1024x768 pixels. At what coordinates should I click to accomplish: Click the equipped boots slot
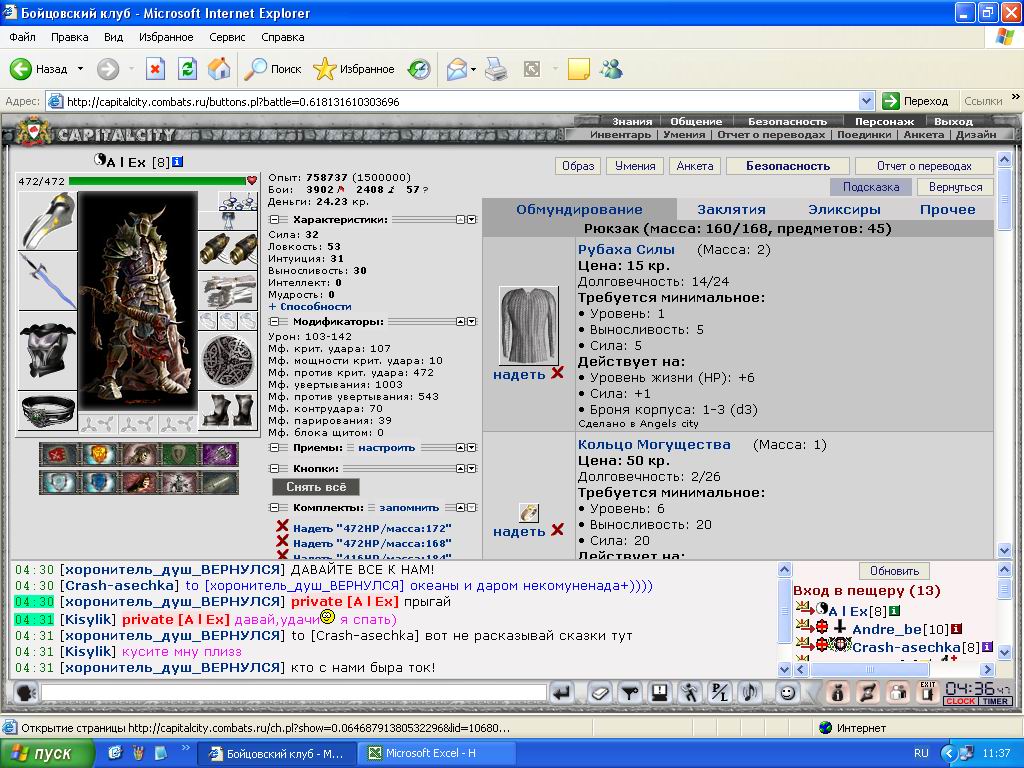click(227, 410)
